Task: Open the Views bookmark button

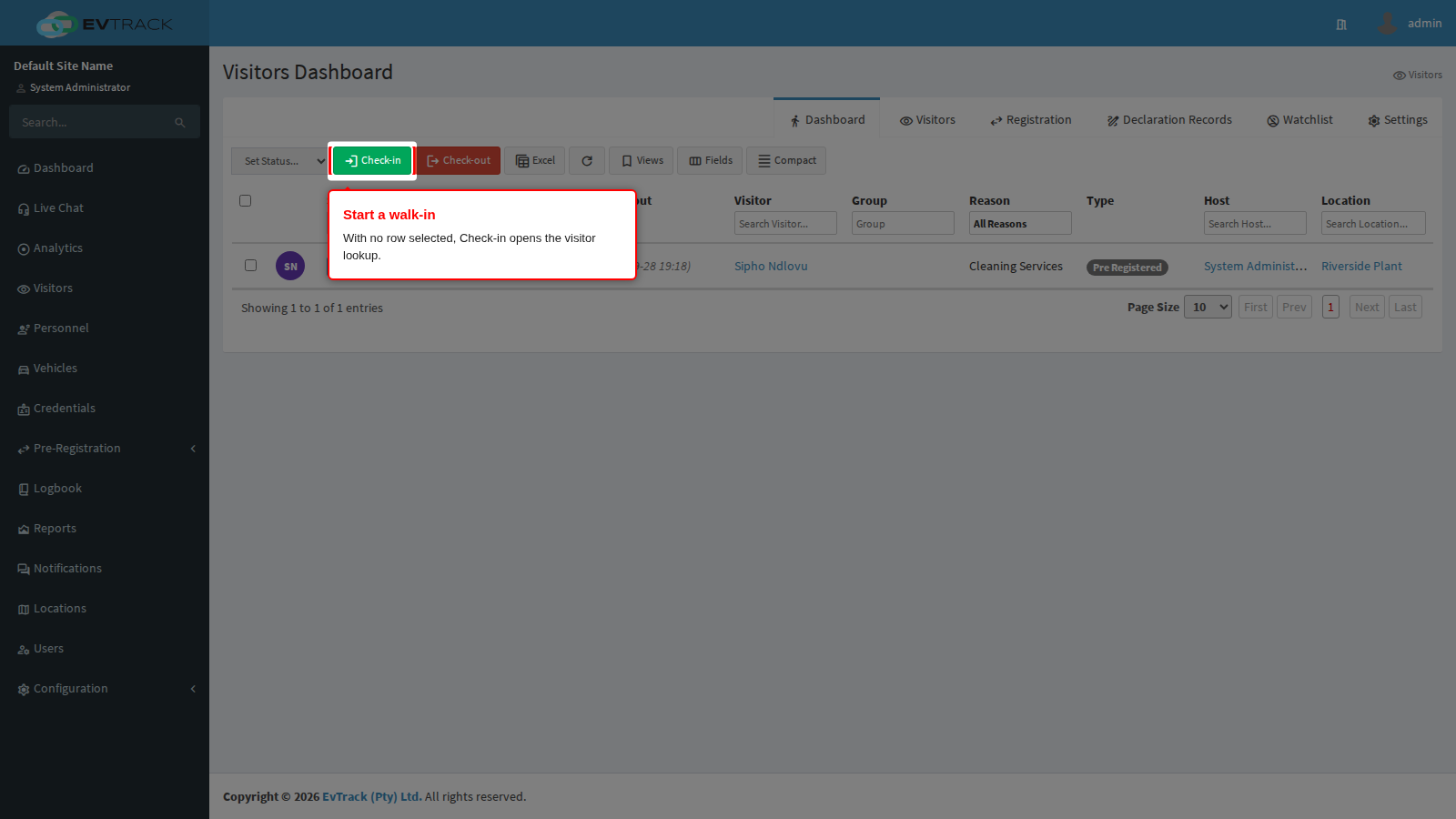Action: point(642,161)
